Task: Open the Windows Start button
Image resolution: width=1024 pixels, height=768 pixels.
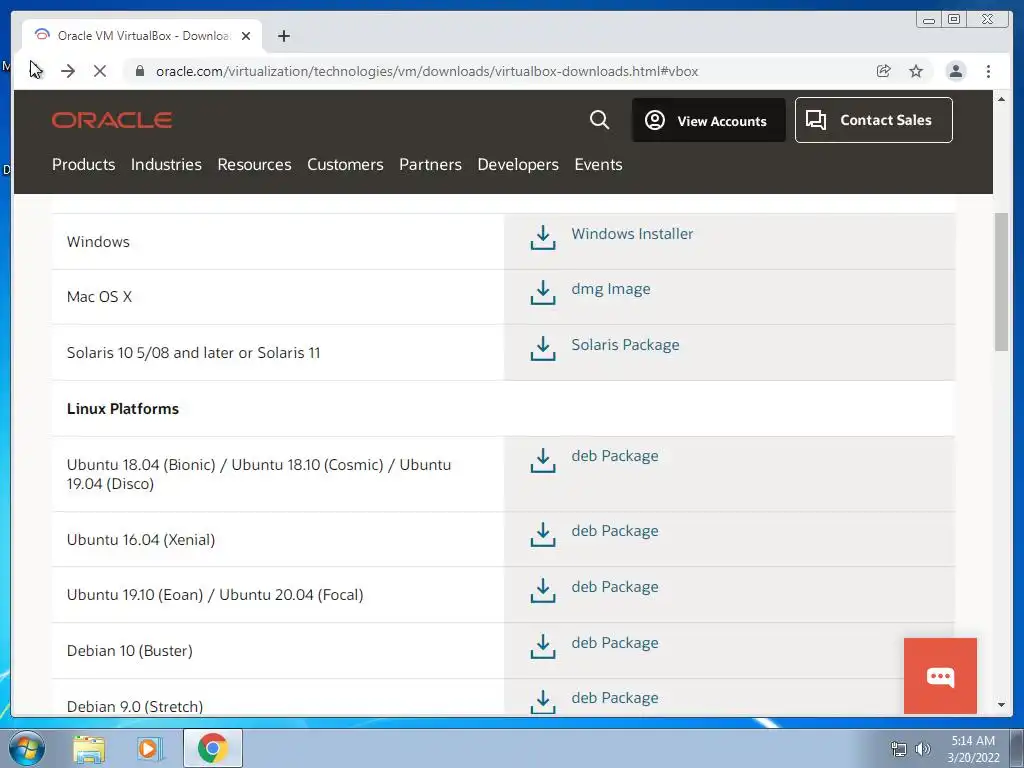Action: coord(27,748)
